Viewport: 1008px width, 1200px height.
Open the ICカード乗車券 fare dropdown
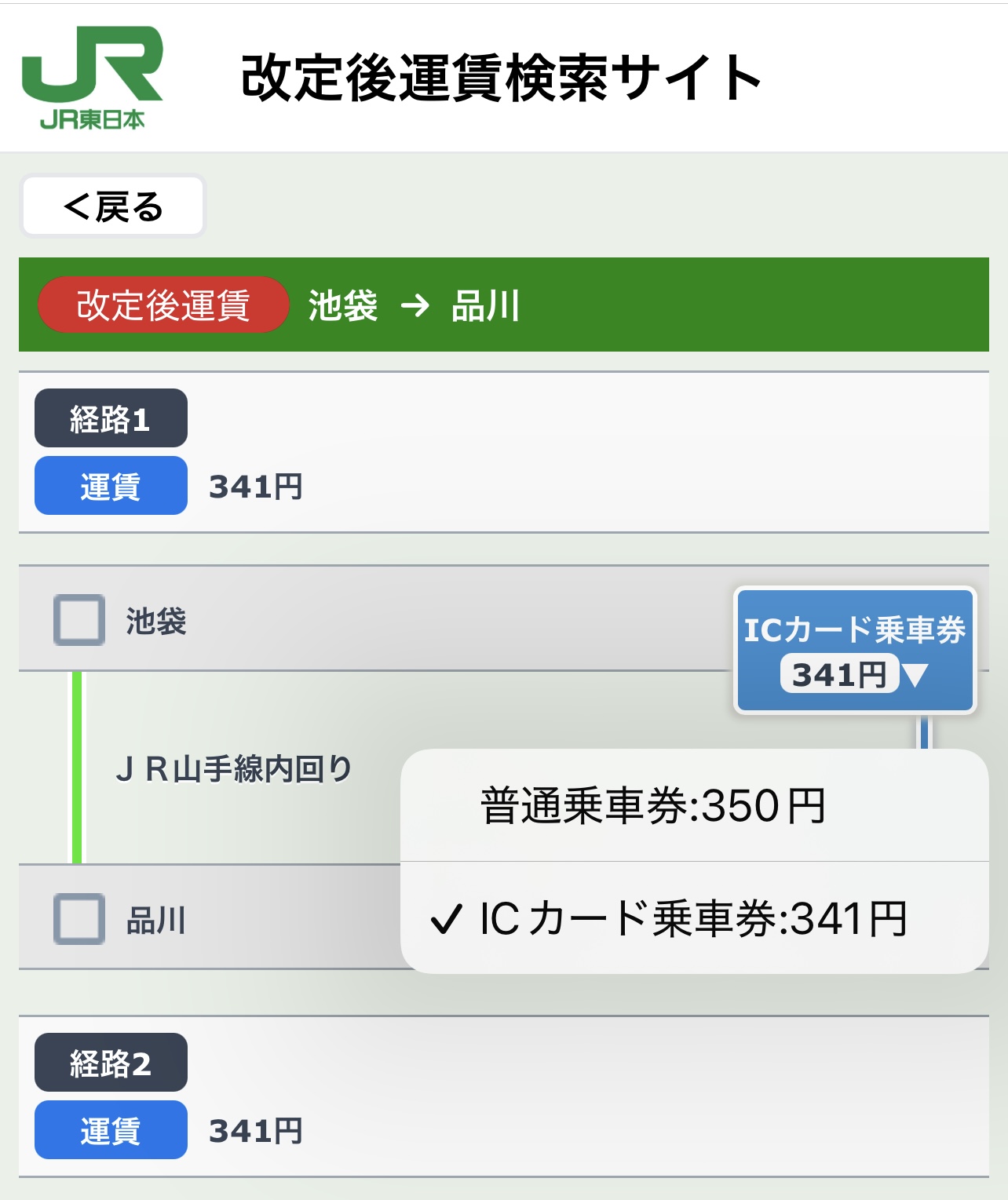tap(854, 650)
